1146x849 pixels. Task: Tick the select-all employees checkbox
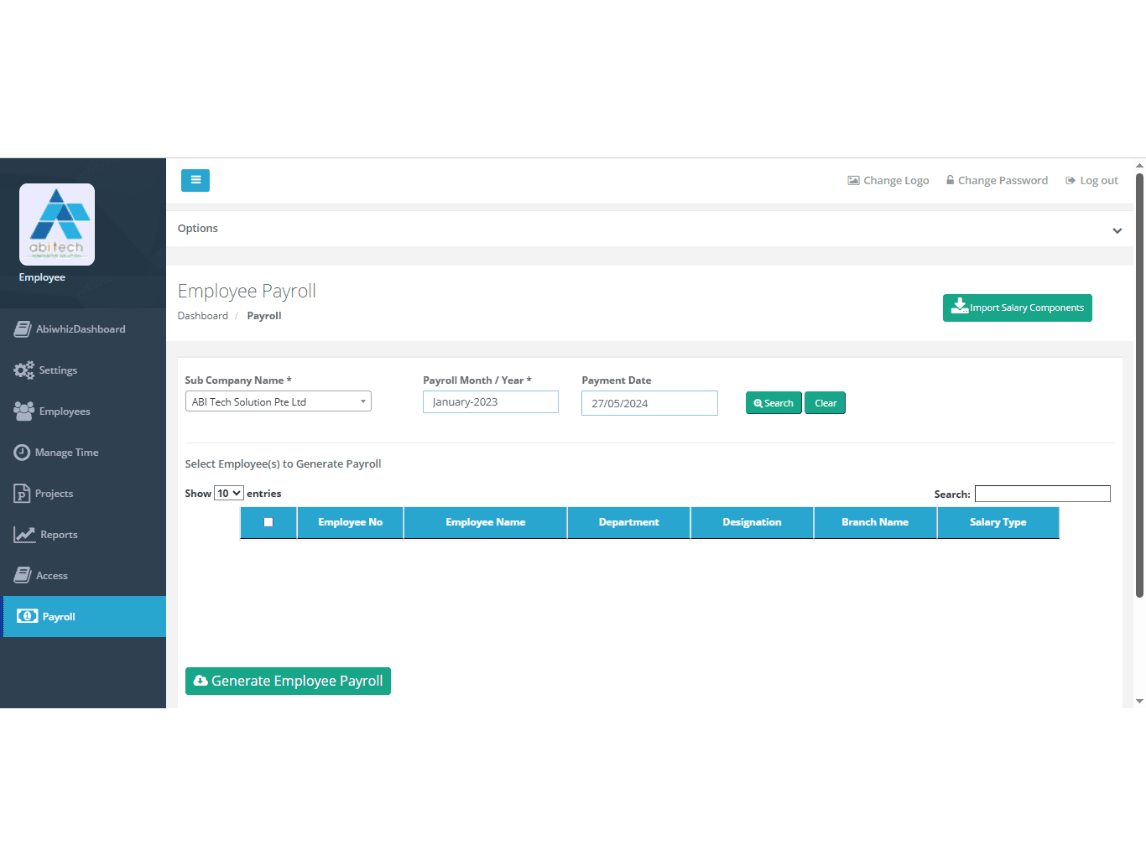point(268,522)
